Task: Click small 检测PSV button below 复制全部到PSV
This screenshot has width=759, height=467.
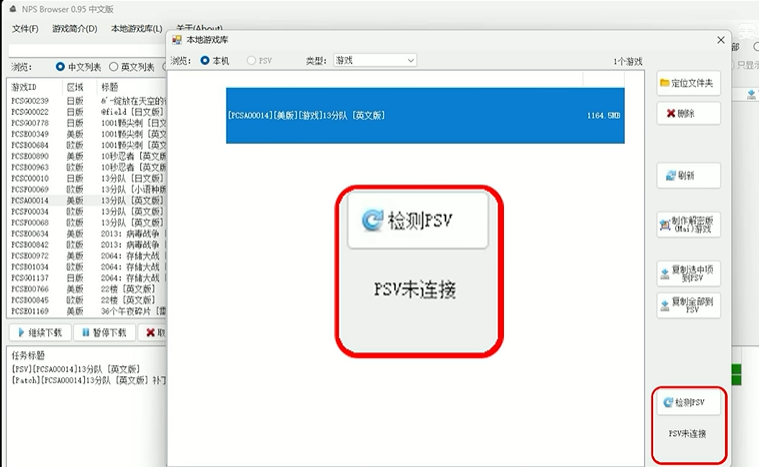Action: 688,402
